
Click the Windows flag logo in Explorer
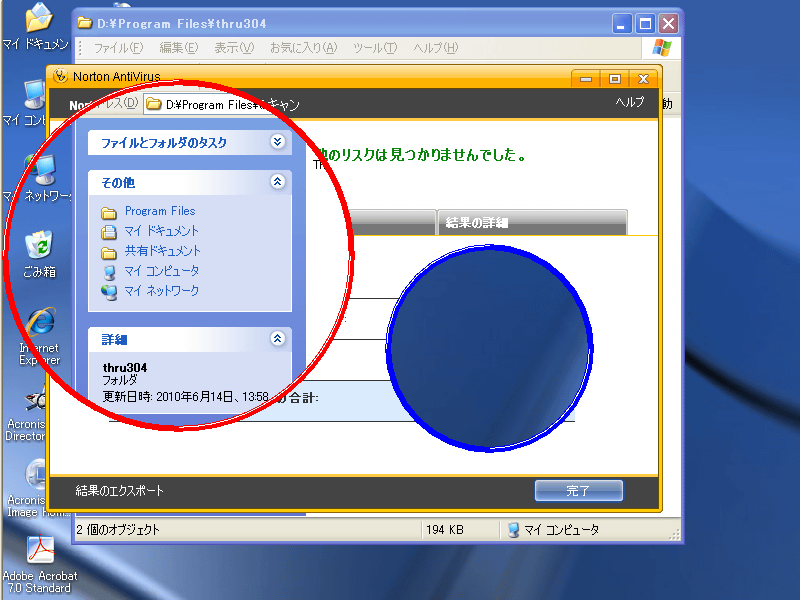pos(662,47)
